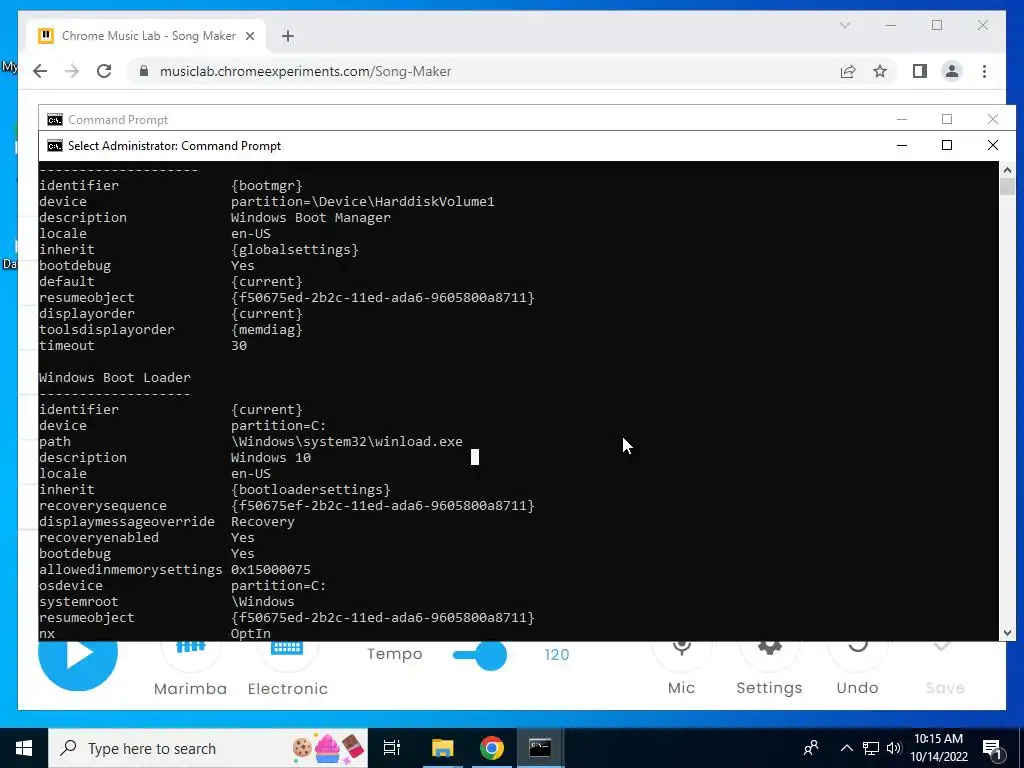
Task: Select the Chrome Music Lab tab
Action: click(148, 36)
